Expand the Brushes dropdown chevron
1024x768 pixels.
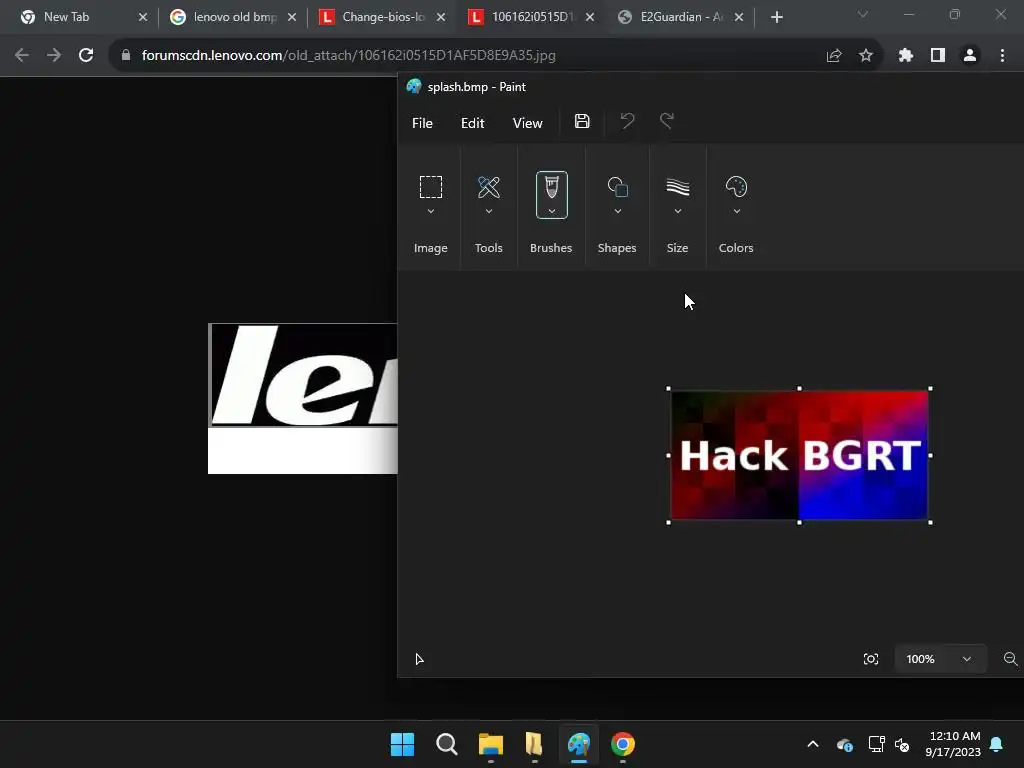coord(552,211)
